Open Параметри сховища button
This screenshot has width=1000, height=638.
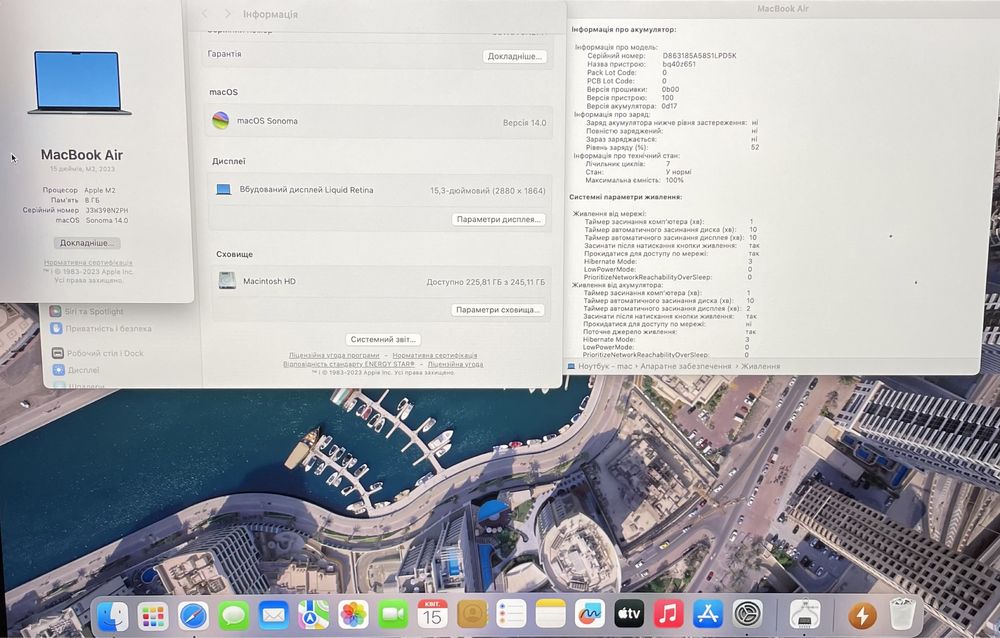click(498, 310)
